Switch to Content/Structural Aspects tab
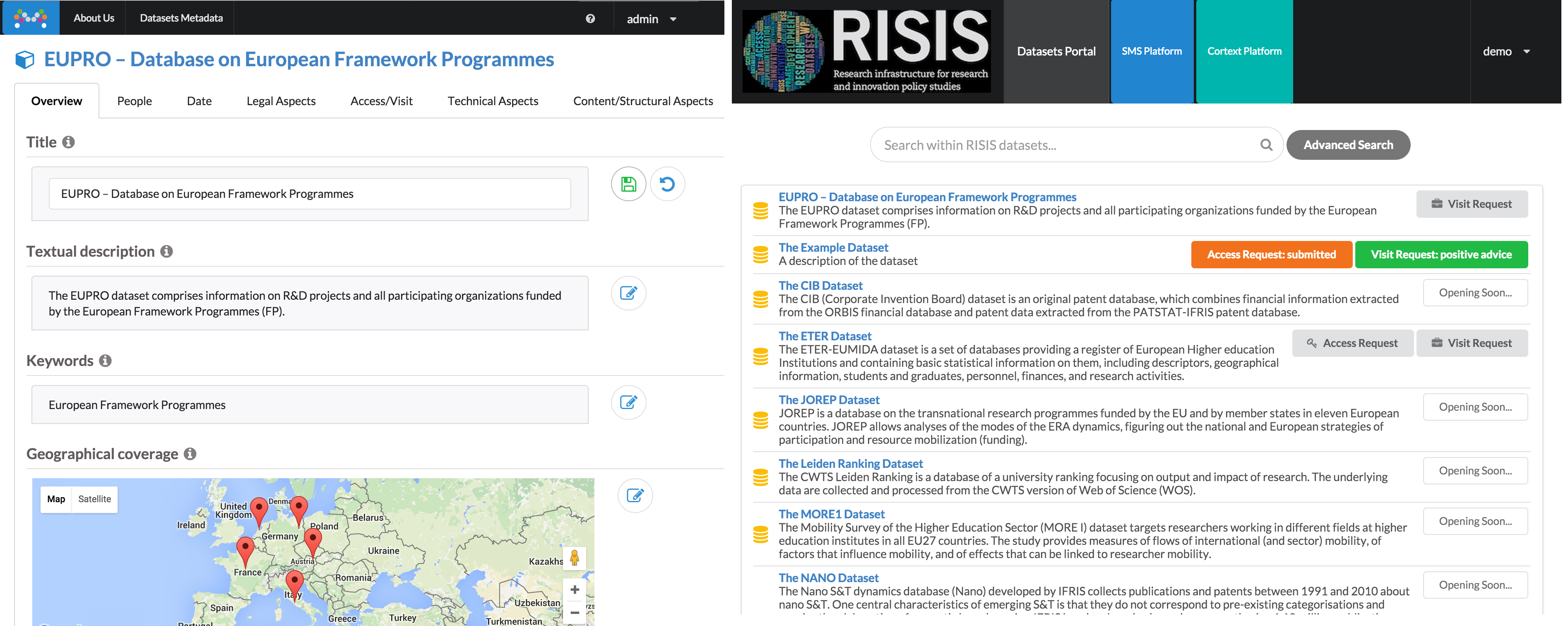The image size is (1568, 626). tap(643, 101)
